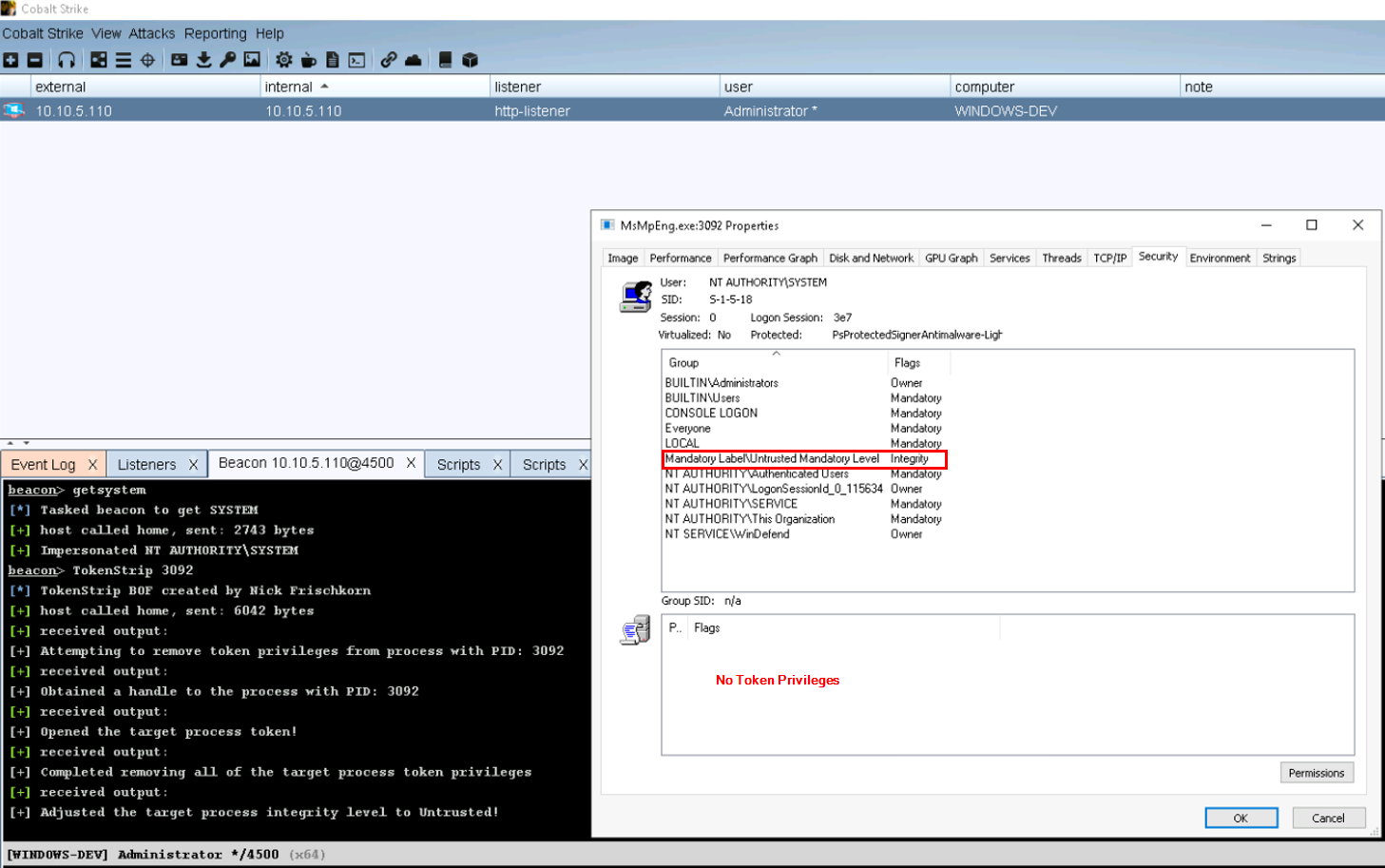The height and width of the screenshot is (868, 1385).
Task: Generate MS Office macro document icon
Action: (332, 60)
